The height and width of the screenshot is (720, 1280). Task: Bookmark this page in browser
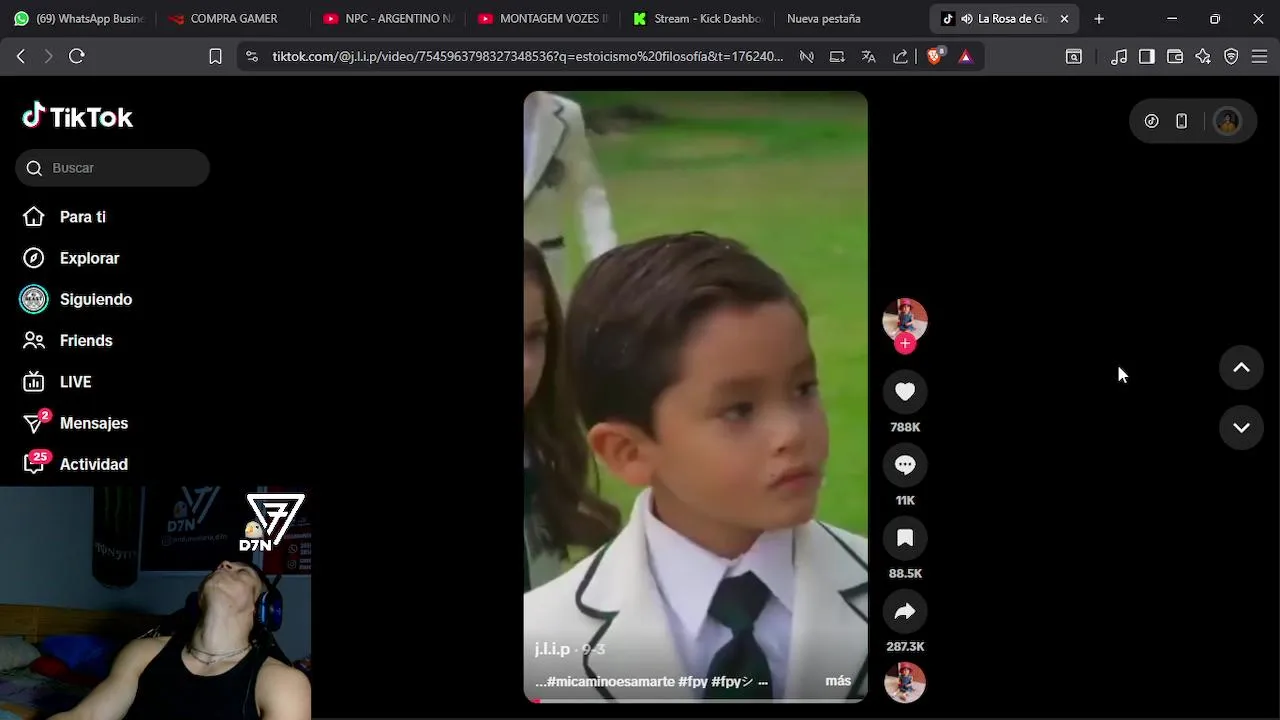tap(215, 57)
